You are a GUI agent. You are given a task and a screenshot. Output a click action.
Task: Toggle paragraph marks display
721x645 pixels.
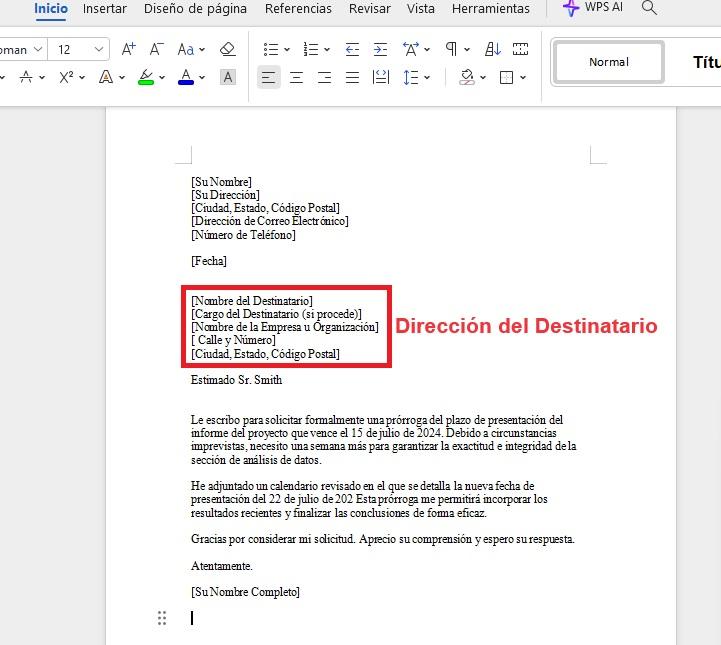tap(451, 49)
